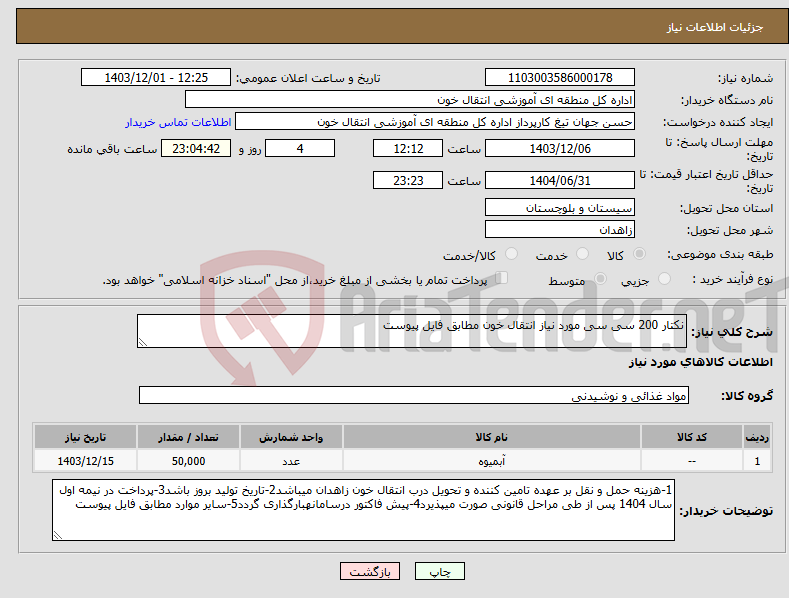The height and width of the screenshot is (598, 789).
Task: Click the واحد شمارش column header
Action: [x=291, y=437]
